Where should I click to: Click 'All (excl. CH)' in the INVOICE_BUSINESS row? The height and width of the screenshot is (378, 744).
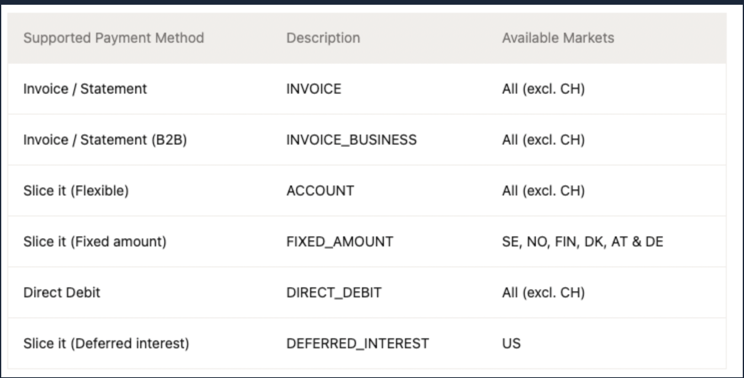543,139
